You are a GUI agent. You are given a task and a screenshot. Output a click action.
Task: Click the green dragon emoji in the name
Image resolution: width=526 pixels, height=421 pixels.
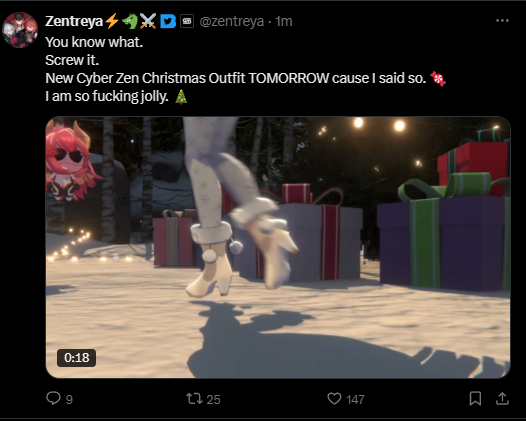[x=130, y=21]
